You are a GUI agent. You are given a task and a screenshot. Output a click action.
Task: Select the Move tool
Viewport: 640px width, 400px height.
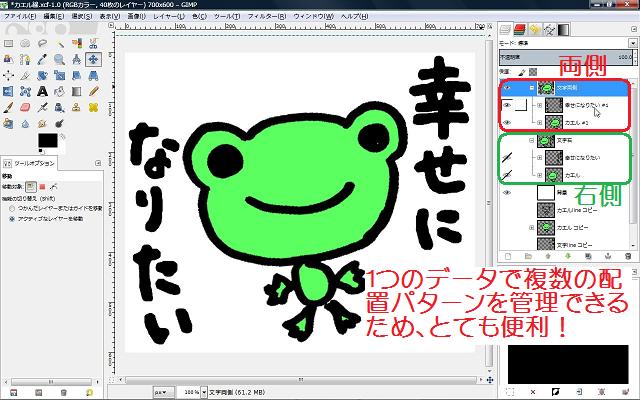93,60
